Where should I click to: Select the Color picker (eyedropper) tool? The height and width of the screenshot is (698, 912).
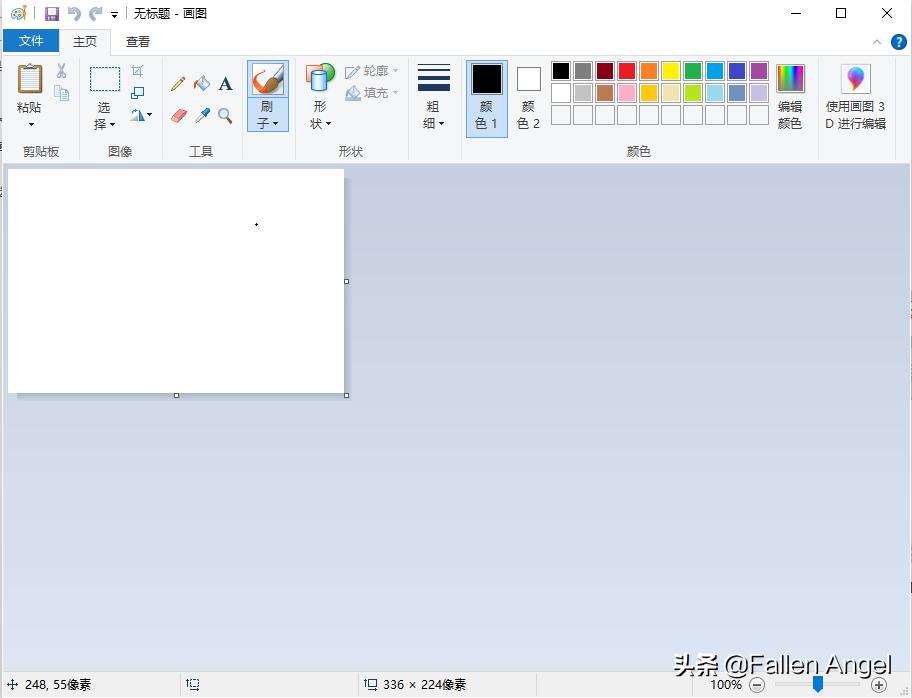tap(200, 115)
